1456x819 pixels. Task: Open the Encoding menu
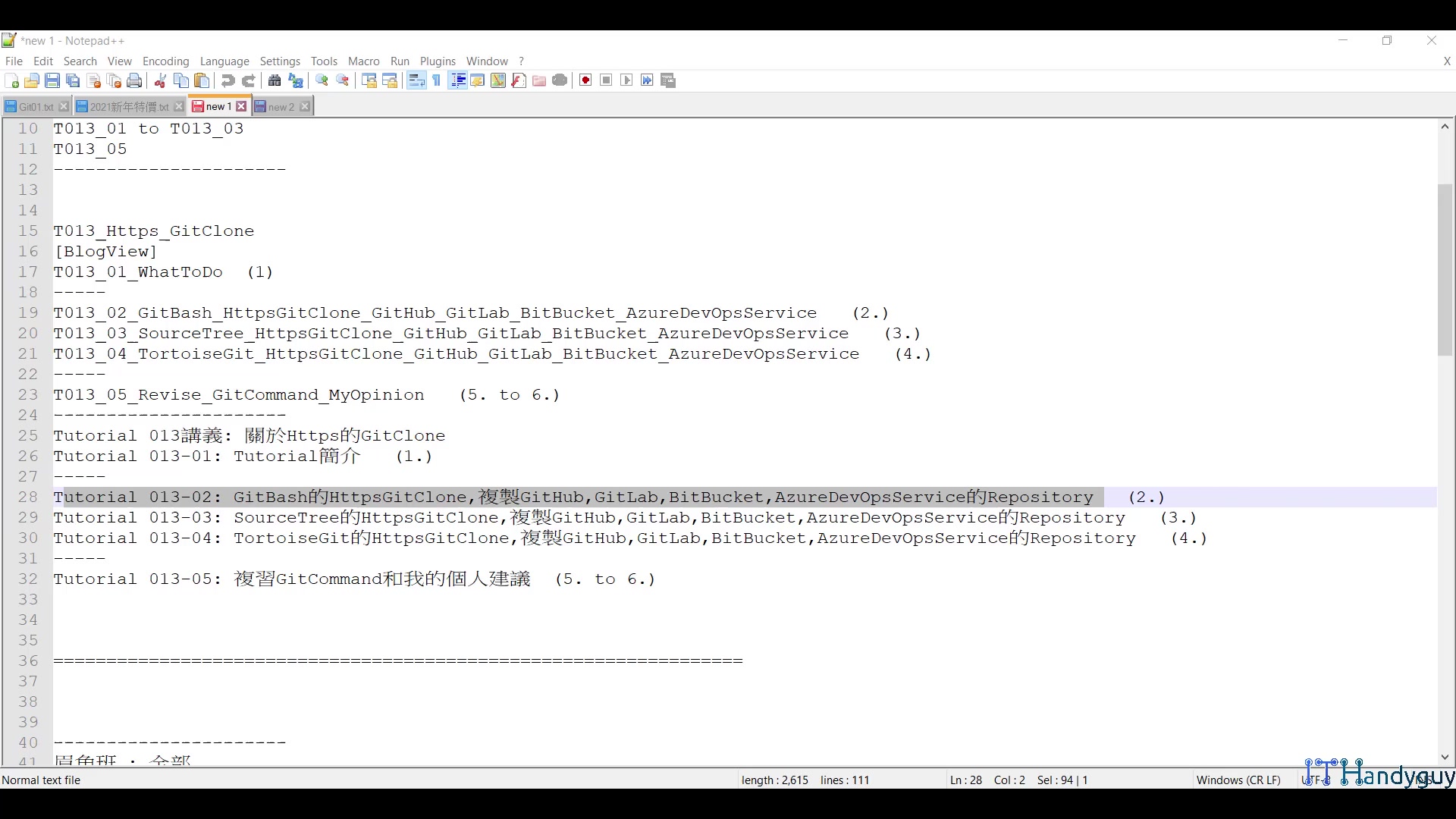coord(165,61)
